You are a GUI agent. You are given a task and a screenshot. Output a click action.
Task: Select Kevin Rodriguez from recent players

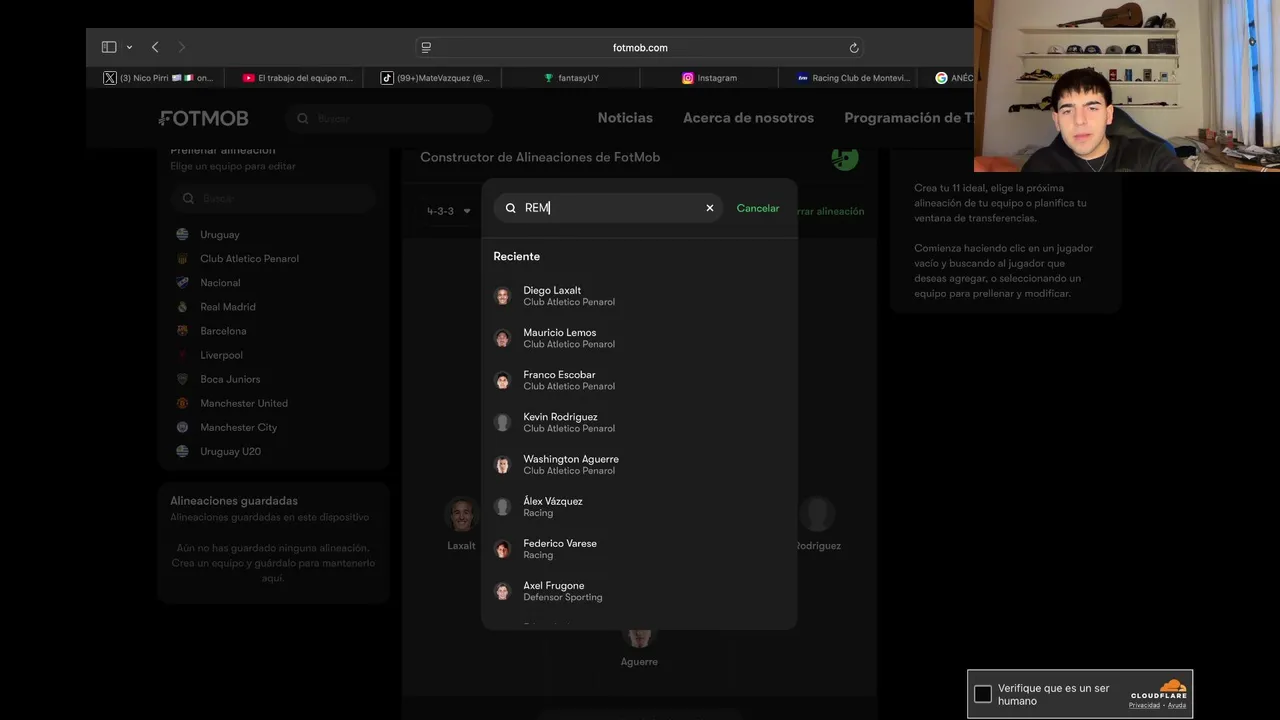click(639, 422)
